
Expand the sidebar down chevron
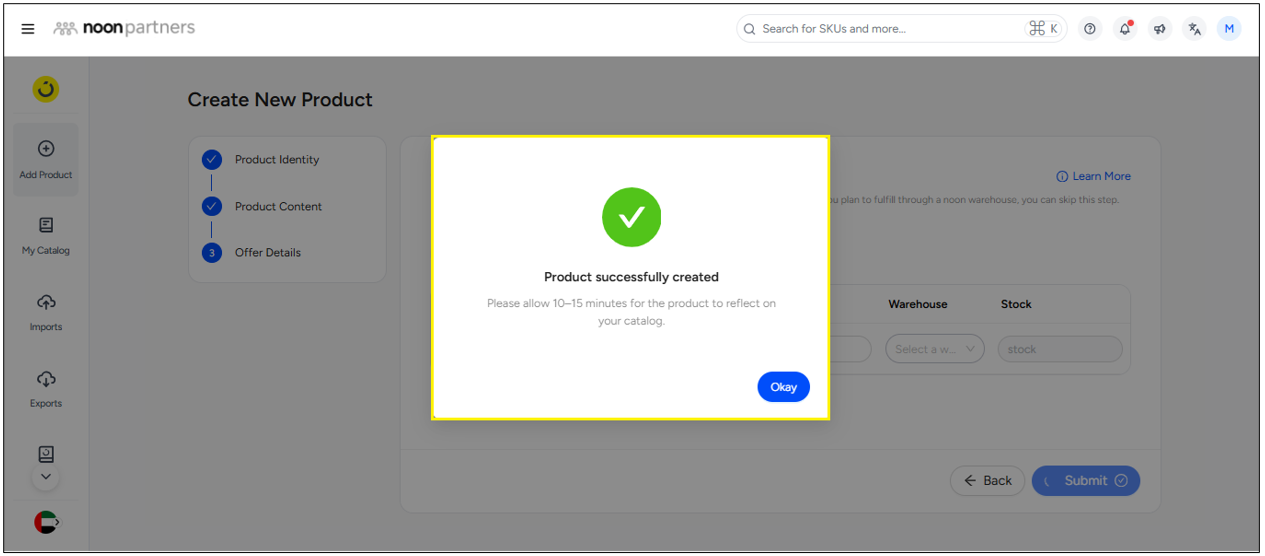[x=46, y=477]
